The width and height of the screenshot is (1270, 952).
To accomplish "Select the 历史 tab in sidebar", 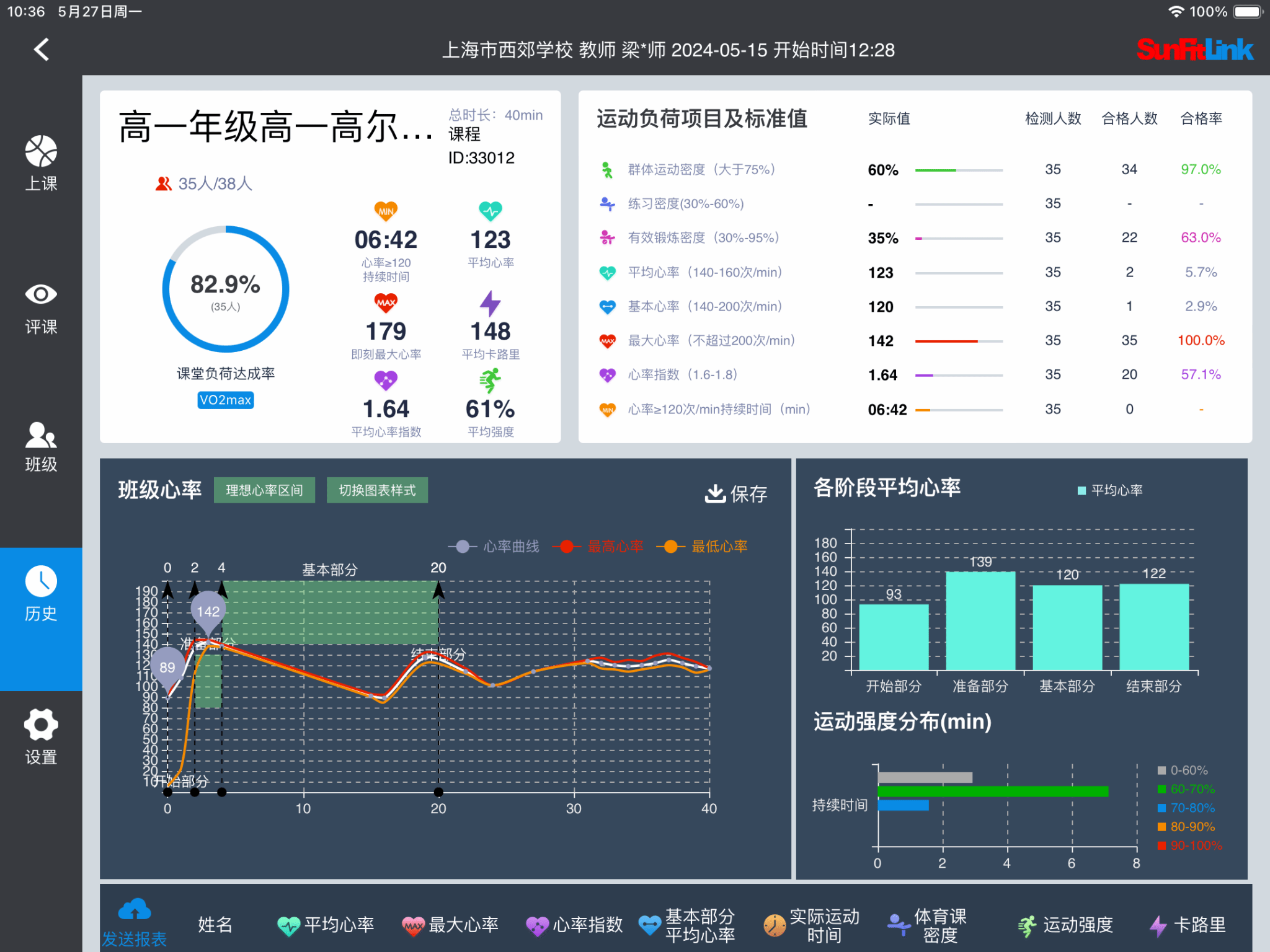I will [41, 594].
